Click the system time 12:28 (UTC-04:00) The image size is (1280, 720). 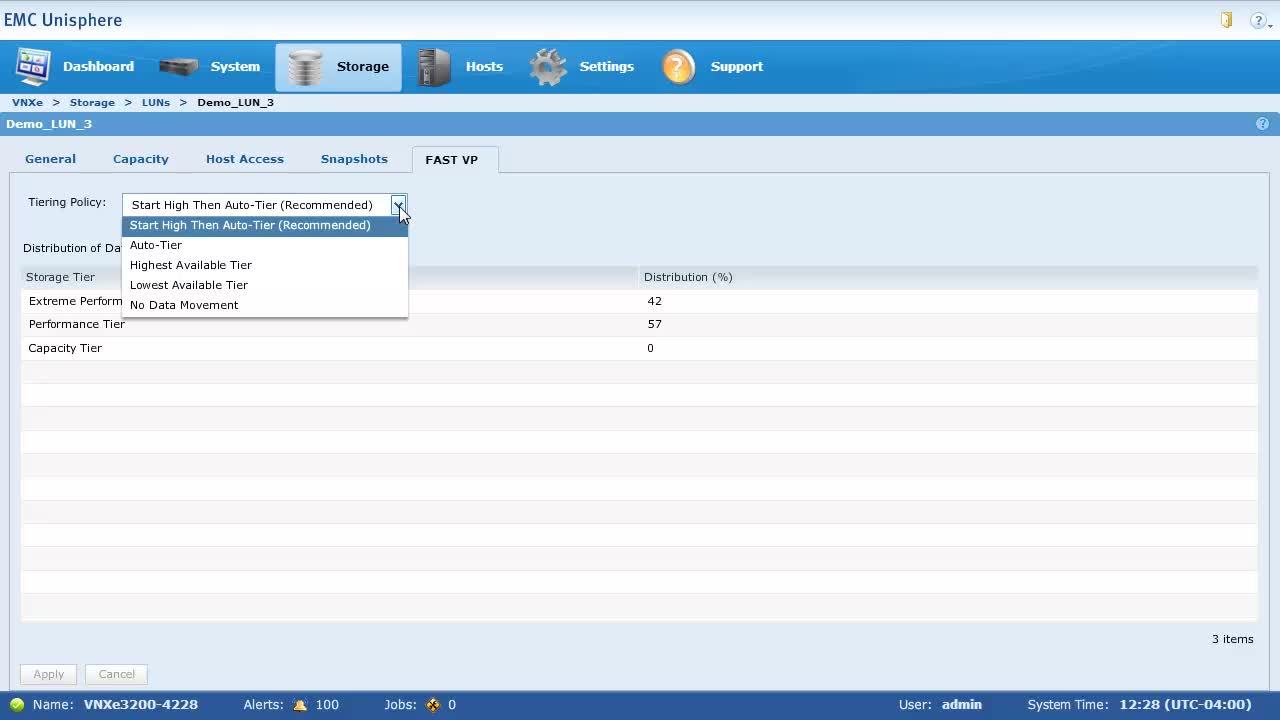pyautogui.click(x=1185, y=705)
